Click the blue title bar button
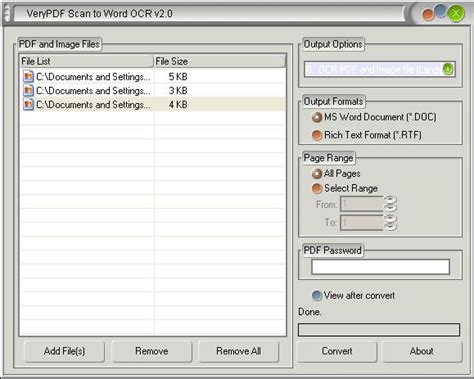474x379 pixels. click(440, 11)
